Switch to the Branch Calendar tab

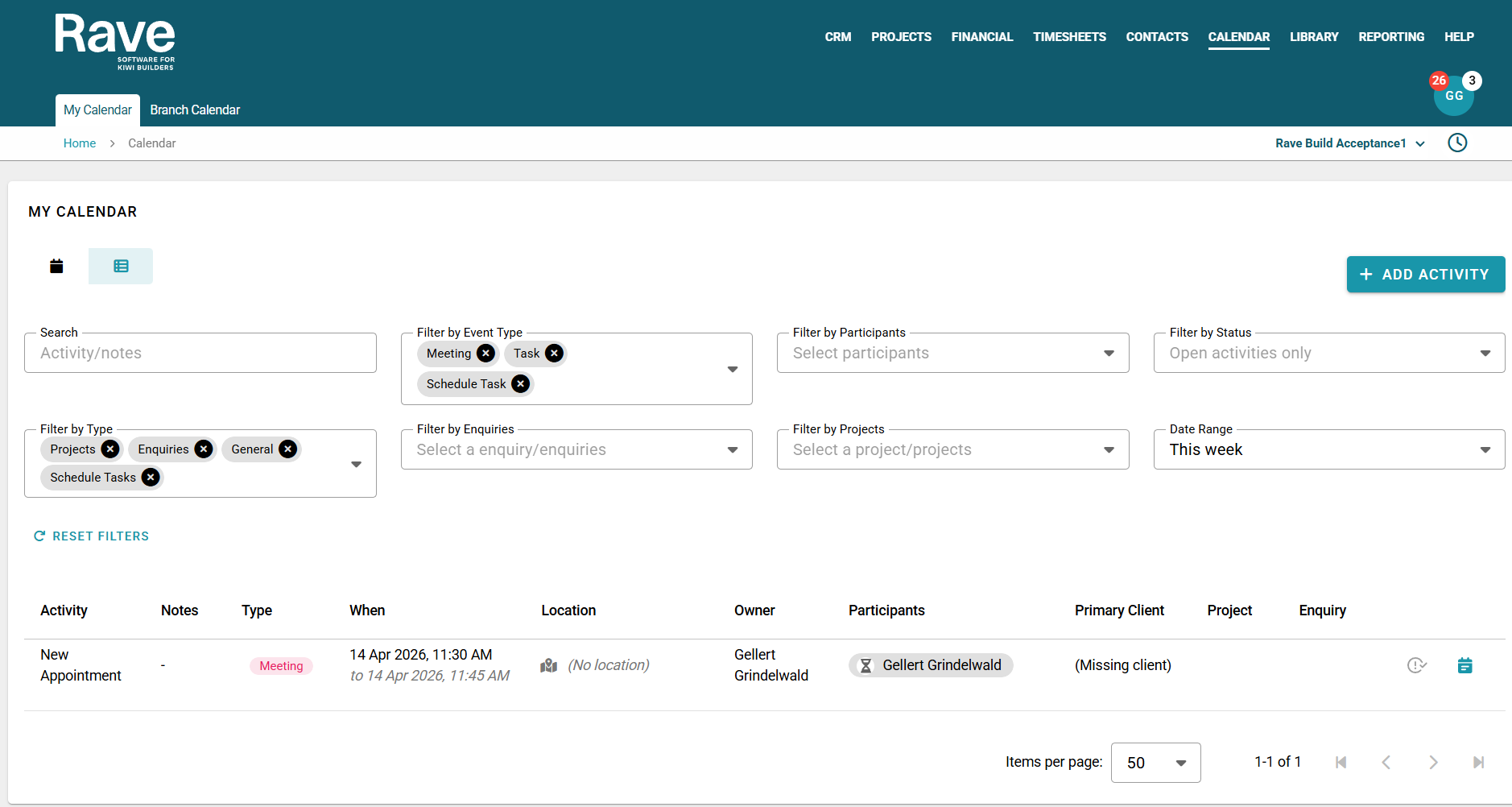coord(195,110)
